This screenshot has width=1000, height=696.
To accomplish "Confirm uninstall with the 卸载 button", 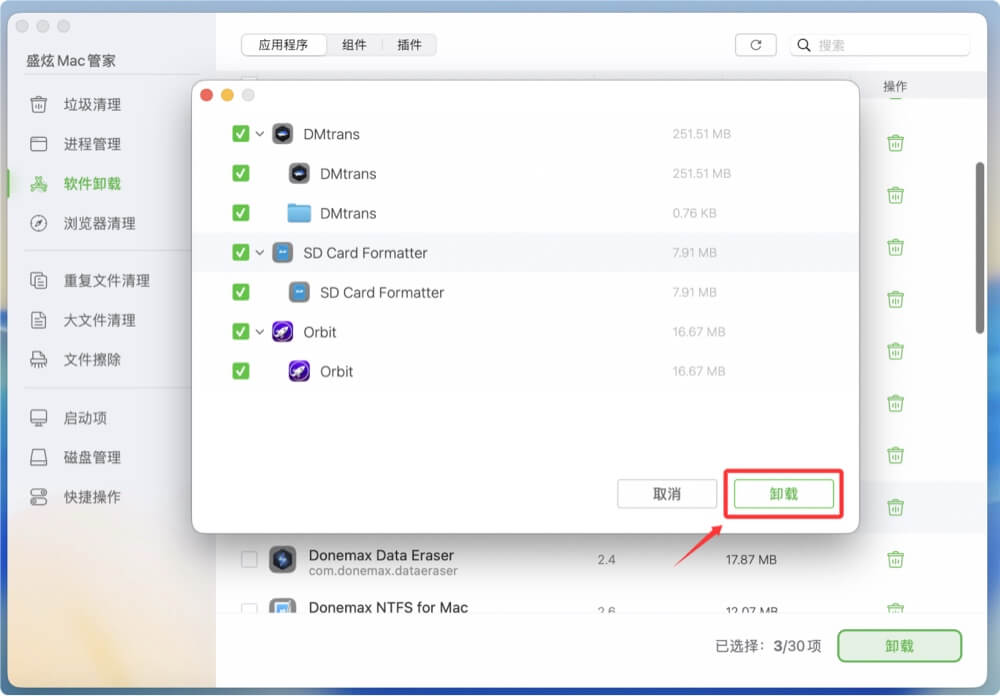I will click(x=784, y=493).
